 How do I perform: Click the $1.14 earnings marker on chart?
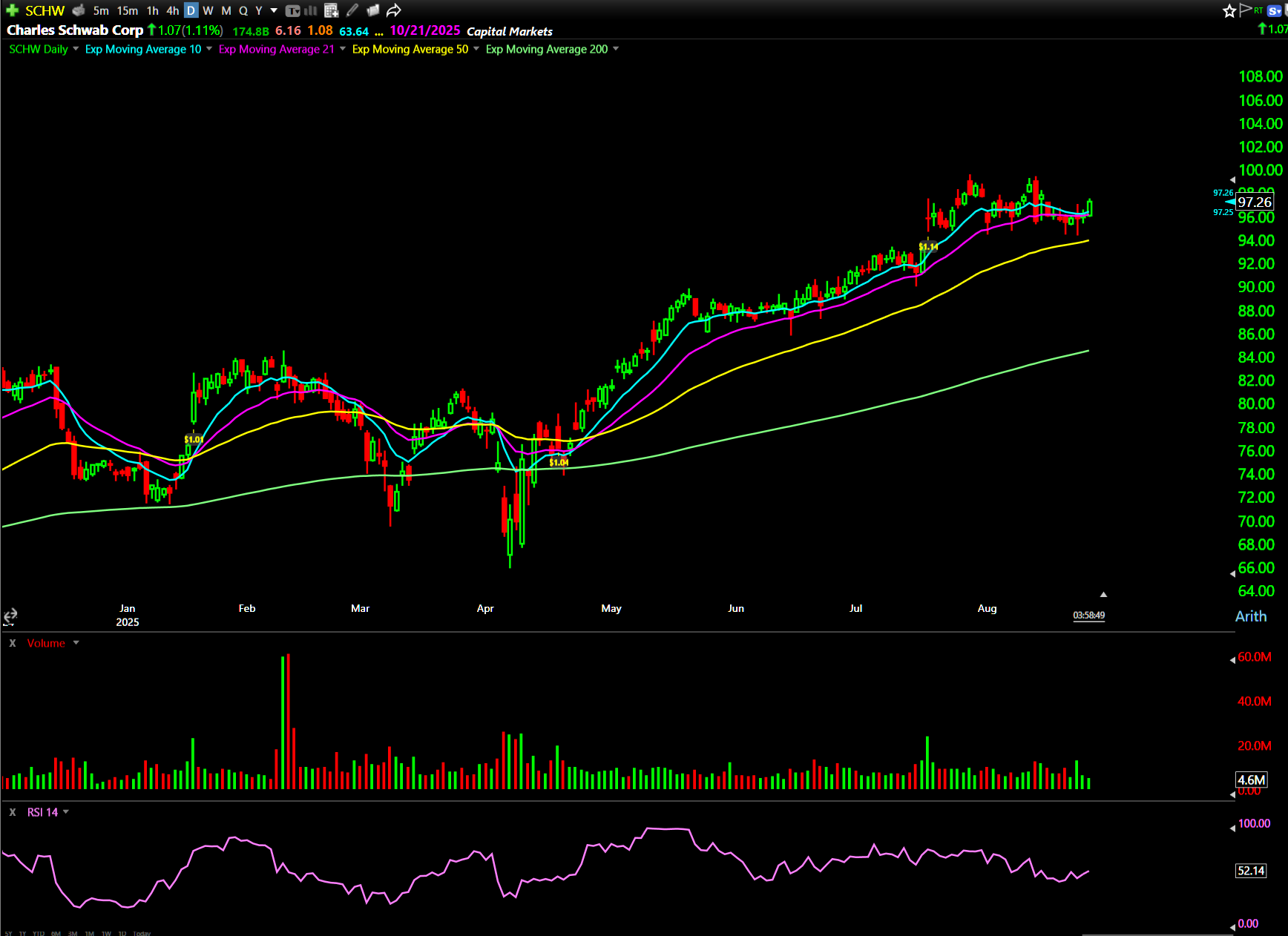pyautogui.click(x=928, y=246)
